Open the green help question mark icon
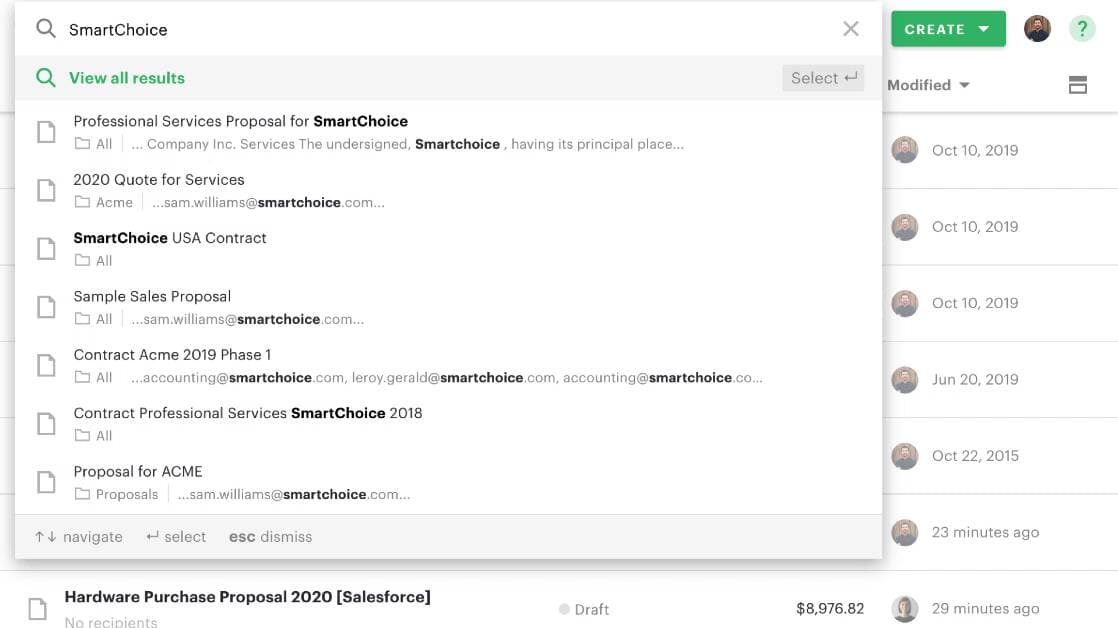The height and width of the screenshot is (628, 1118). coord(1082,29)
